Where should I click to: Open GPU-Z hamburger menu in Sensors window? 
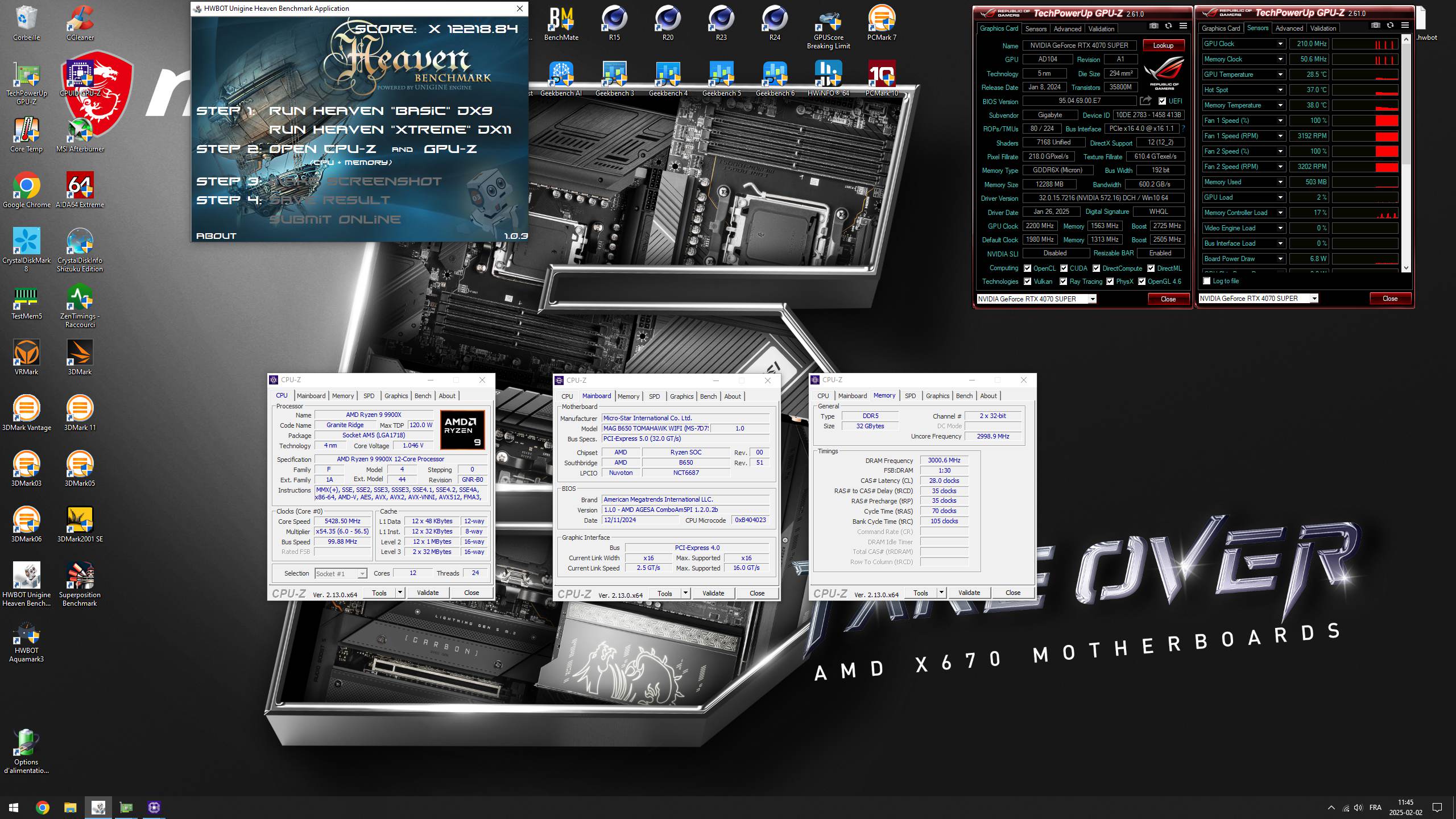1405,26
